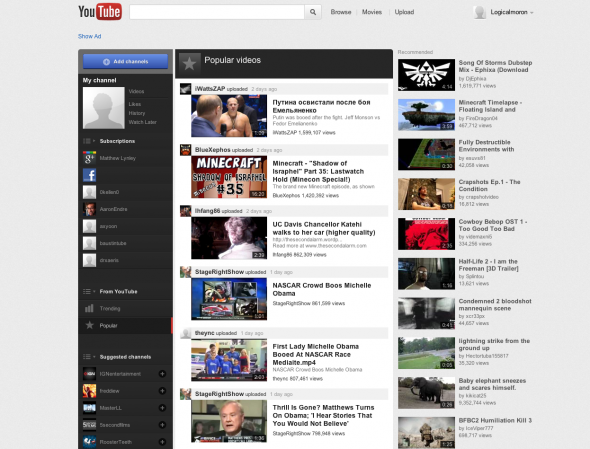590x449 pixels.
Task: Play the UC Davis Chancellor Katehi thumbnail
Action: (229, 238)
